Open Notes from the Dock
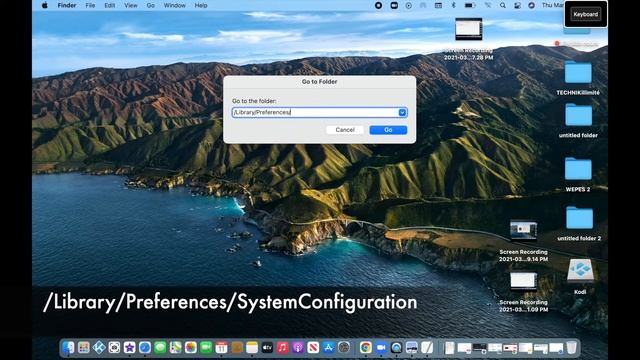 (252, 347)
